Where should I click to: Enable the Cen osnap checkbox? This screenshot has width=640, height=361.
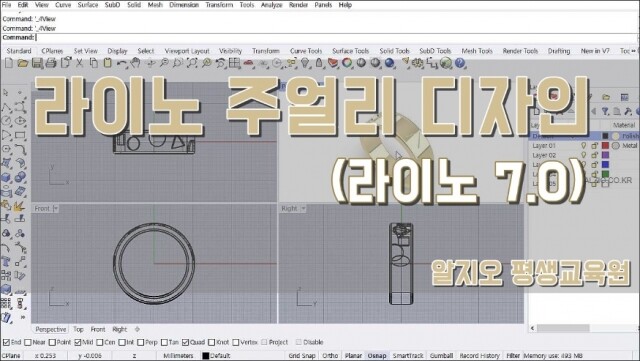click(100, 342)
